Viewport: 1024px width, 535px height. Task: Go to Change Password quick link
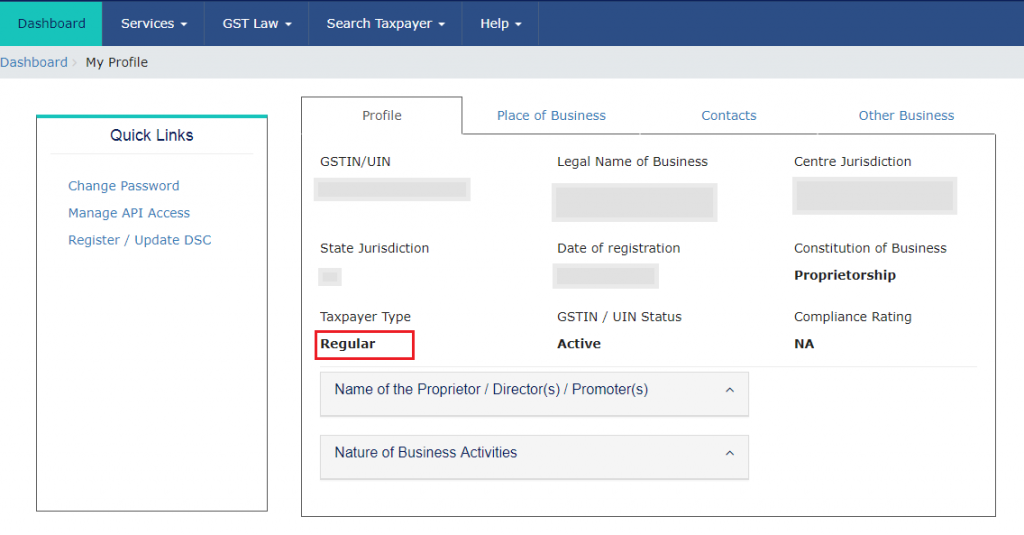(x=124, y=186)
